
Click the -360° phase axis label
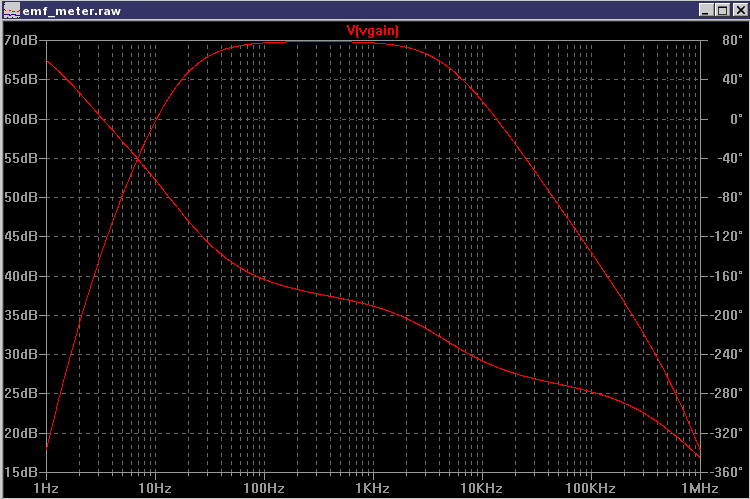[x=727, y=472]
